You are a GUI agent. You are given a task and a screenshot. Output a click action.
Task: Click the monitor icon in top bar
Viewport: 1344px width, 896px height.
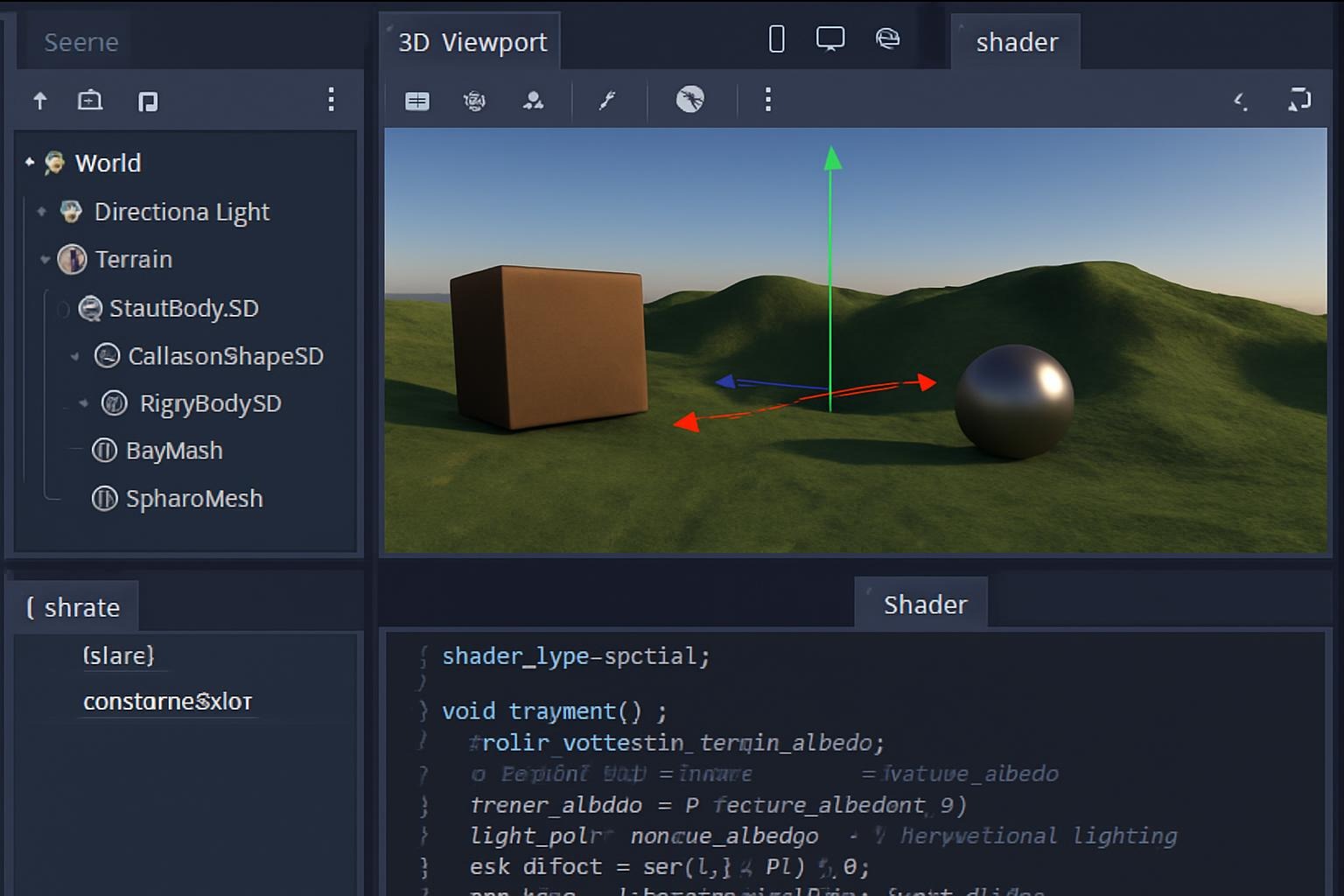829,39
